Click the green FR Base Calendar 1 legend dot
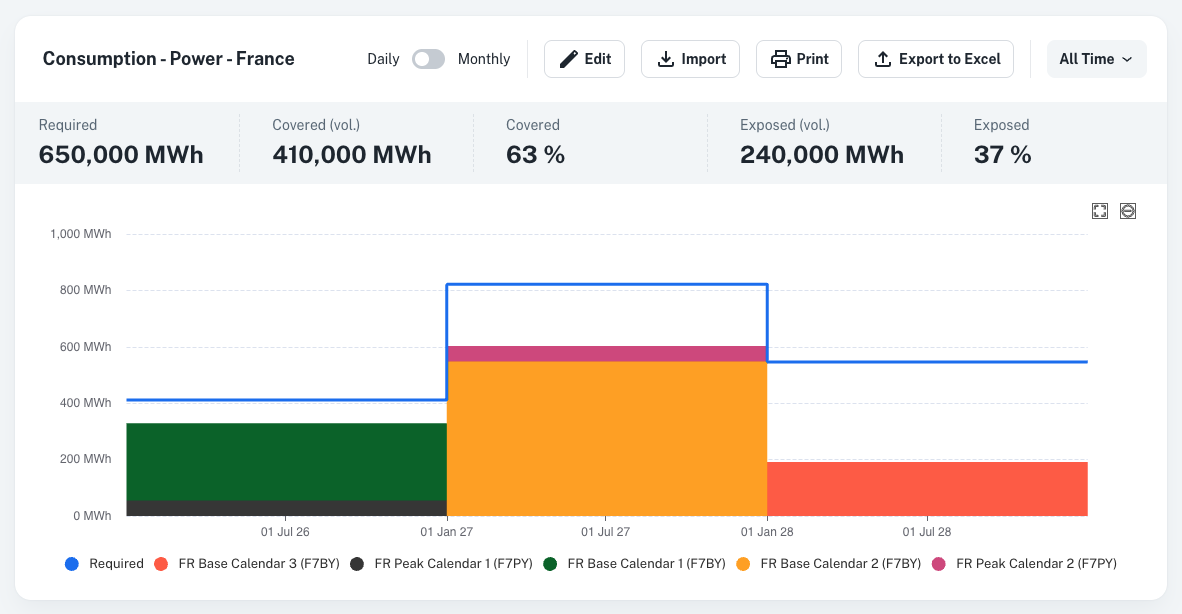 (x=550, y=564)
